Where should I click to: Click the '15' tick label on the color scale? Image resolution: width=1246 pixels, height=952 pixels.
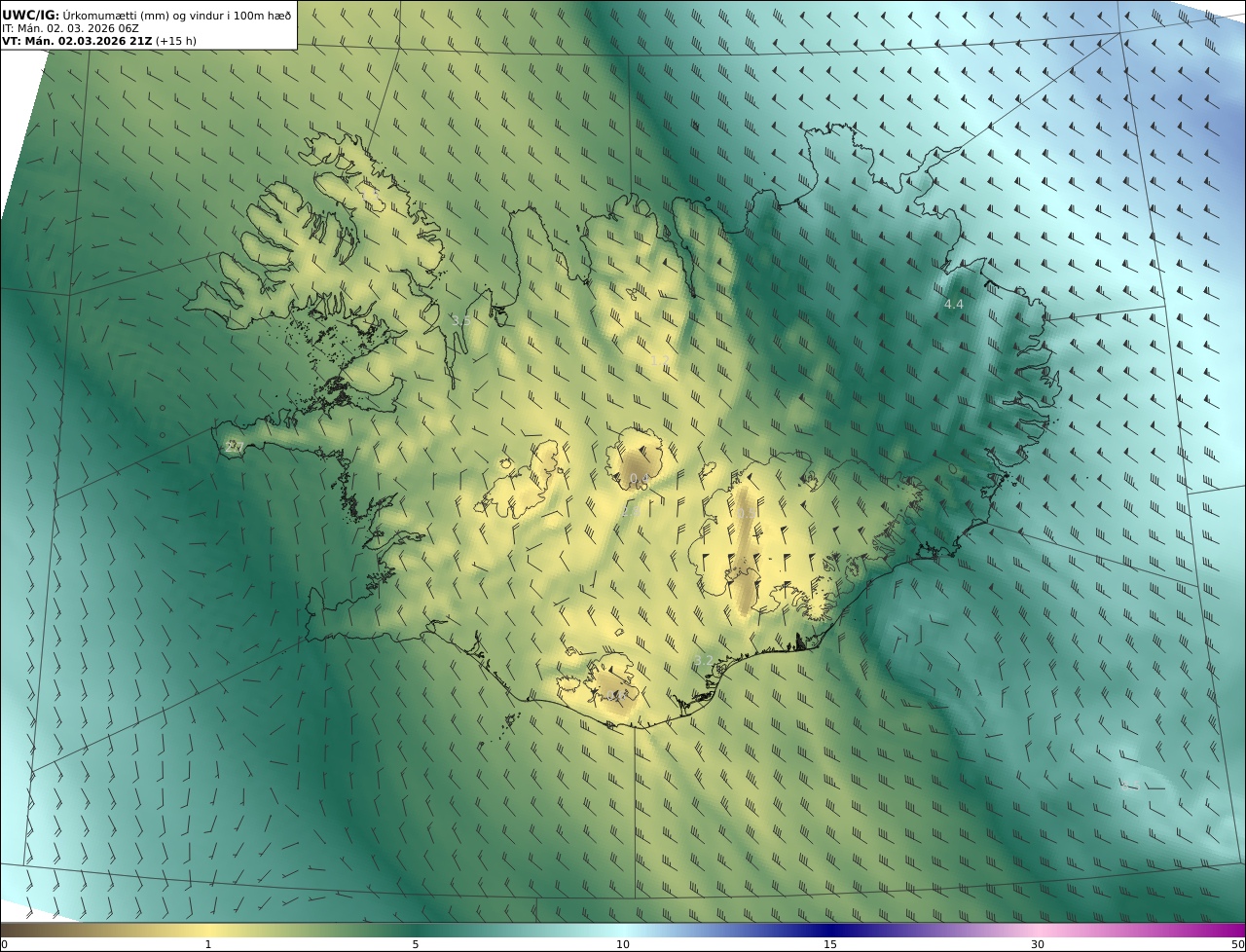830,944
